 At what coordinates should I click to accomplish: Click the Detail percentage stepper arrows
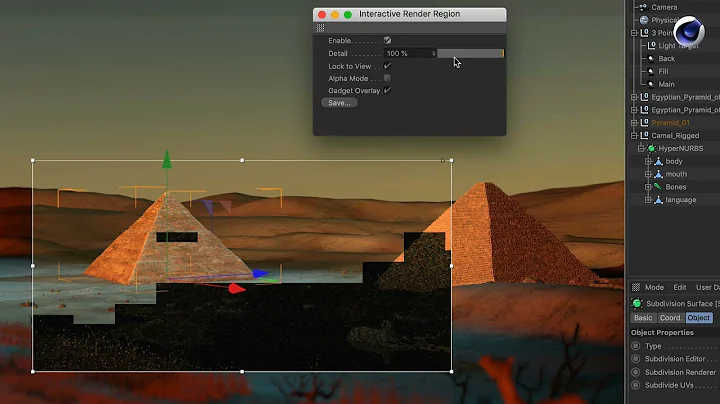click(433, 53)
